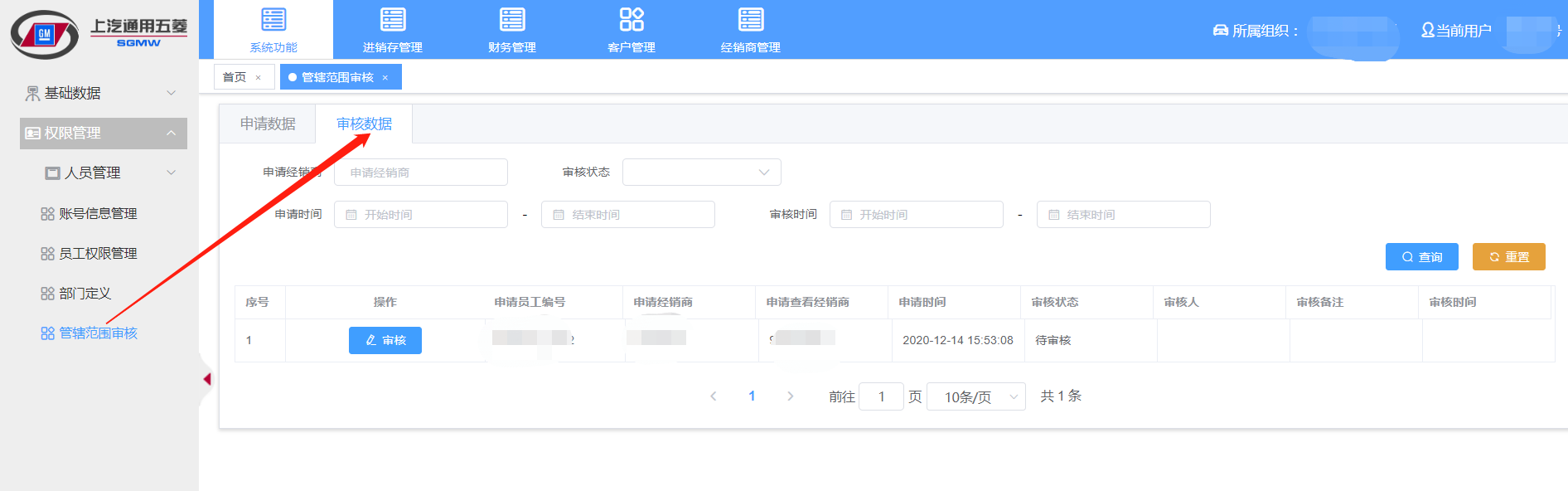Open the 经销商管理 module icon
Viewport: 1568px width, 491px height.
pyautogui.click(x=751, y=20)
